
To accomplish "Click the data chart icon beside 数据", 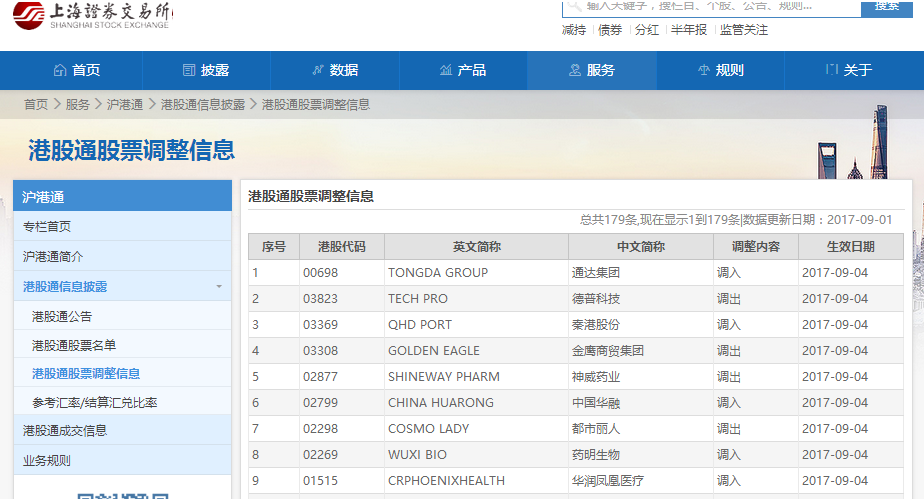I will click(318, 70).
